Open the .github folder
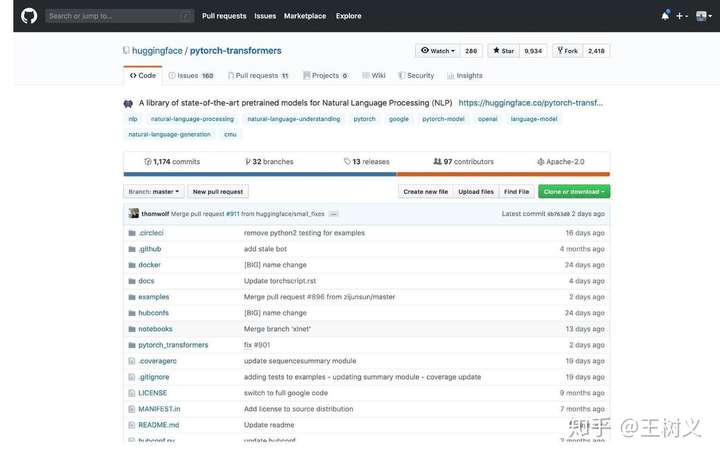The width and height of the screenshot is (720, 457). (x=150, y=249)
